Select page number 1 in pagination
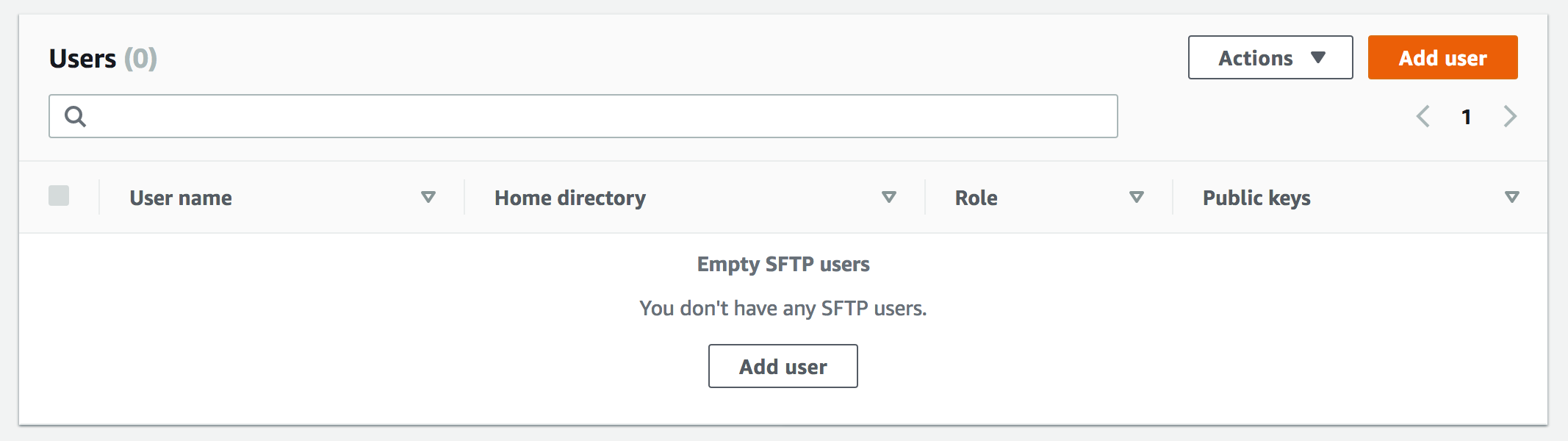The width and height of the screenshot is (1568, 441). coord(1467,117)
